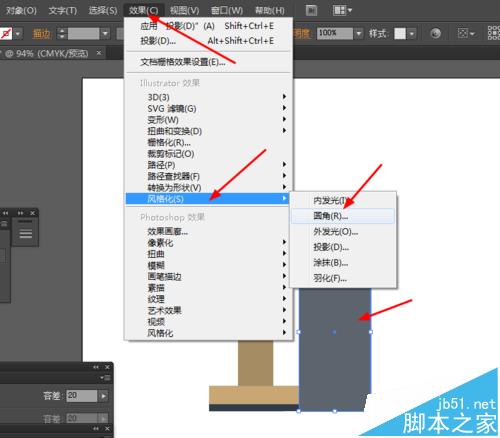Expand the 素描 submenu

tap(207, 288)
